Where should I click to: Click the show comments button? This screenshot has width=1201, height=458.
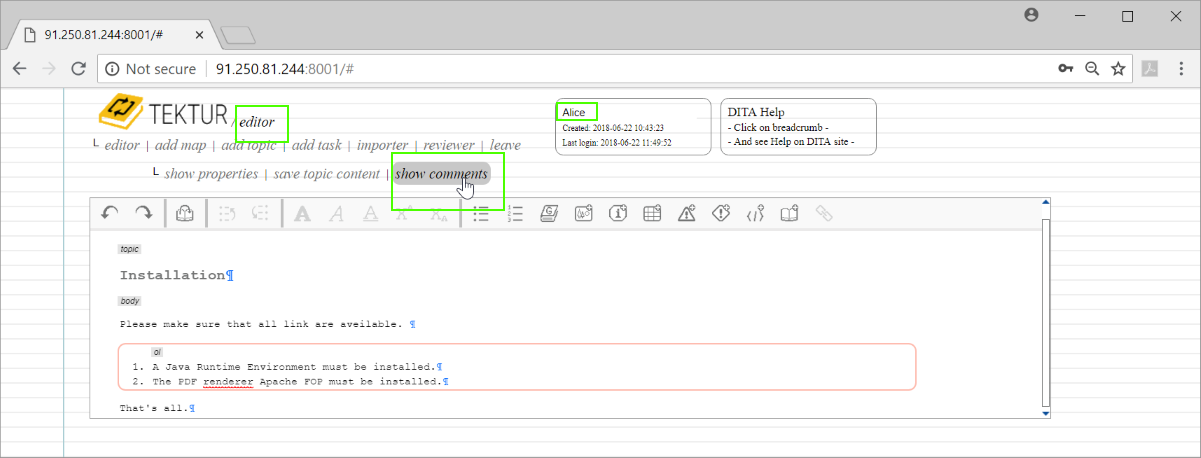[x=441, y=174]
